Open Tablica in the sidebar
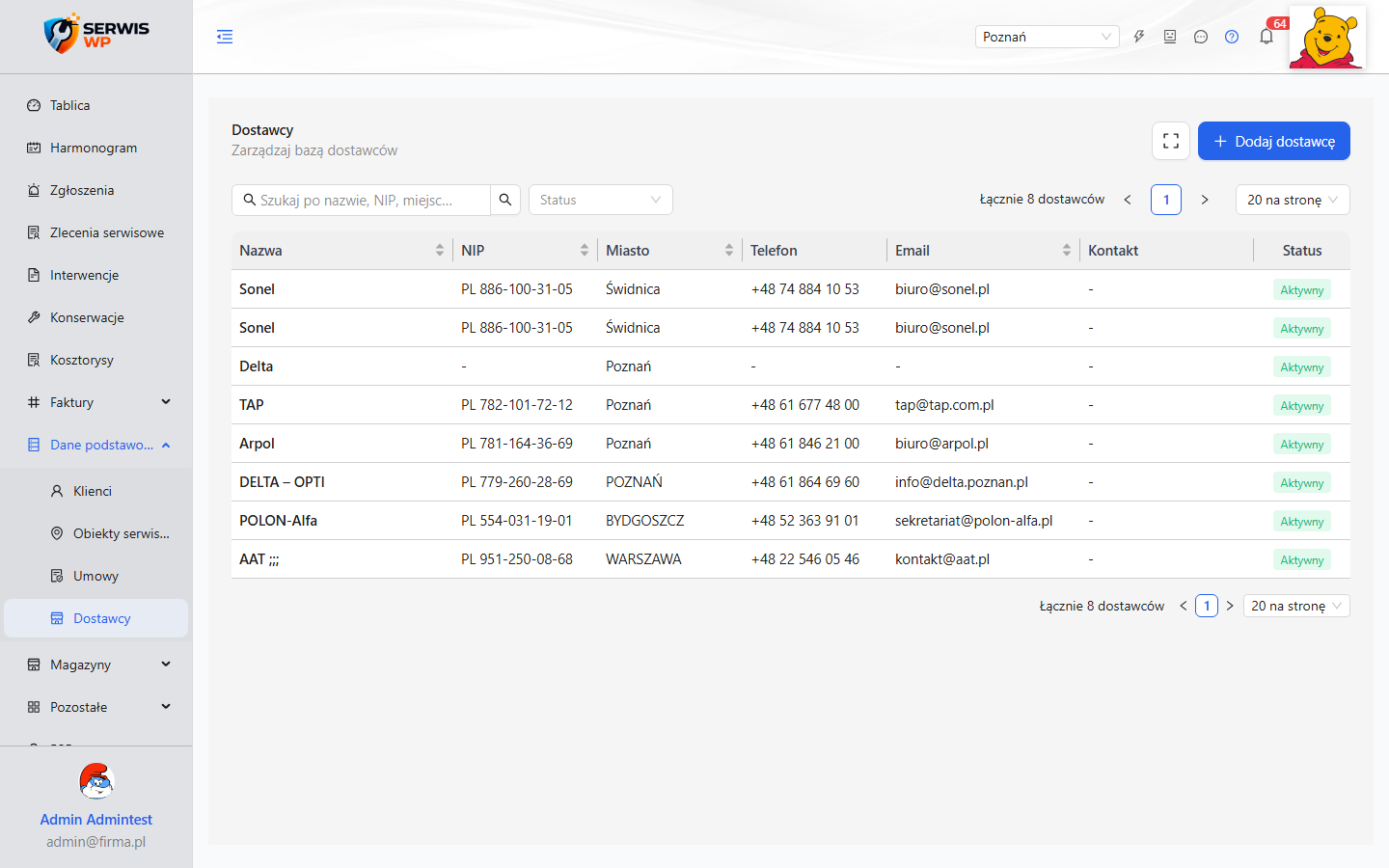This screenshot has height=868, width=1389. tap(96, 105)
